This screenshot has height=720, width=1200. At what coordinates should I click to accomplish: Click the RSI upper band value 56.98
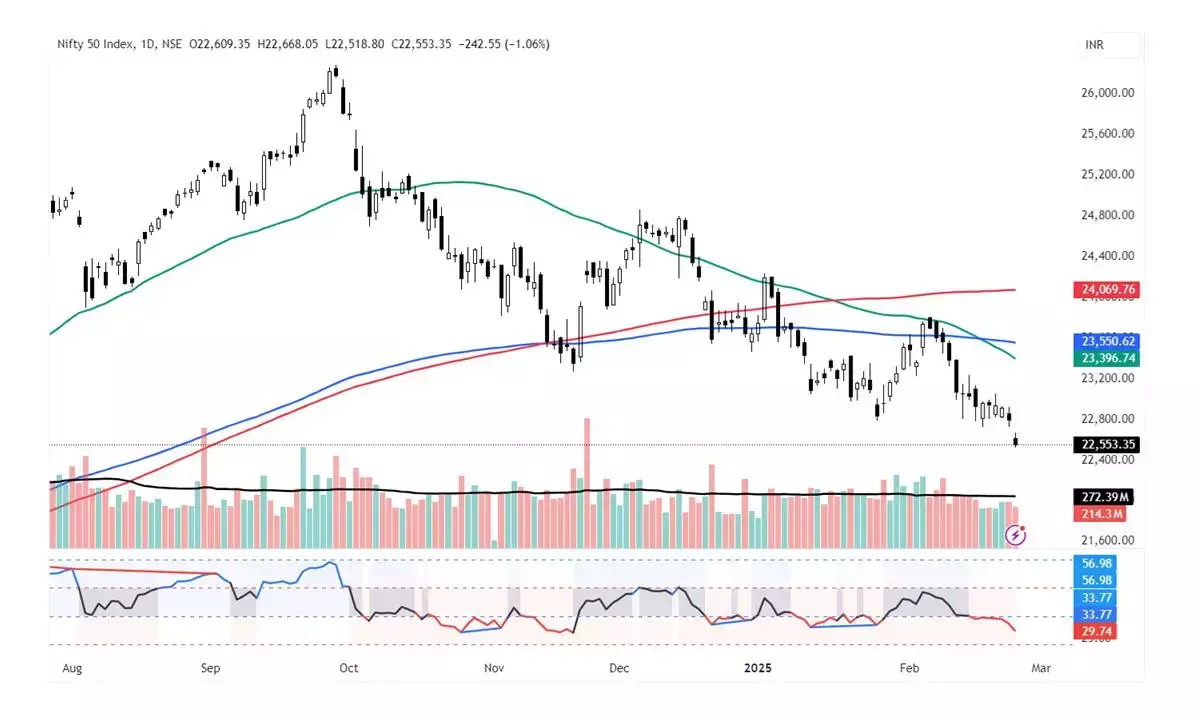pyautogui.click(x=1097, y=564)
